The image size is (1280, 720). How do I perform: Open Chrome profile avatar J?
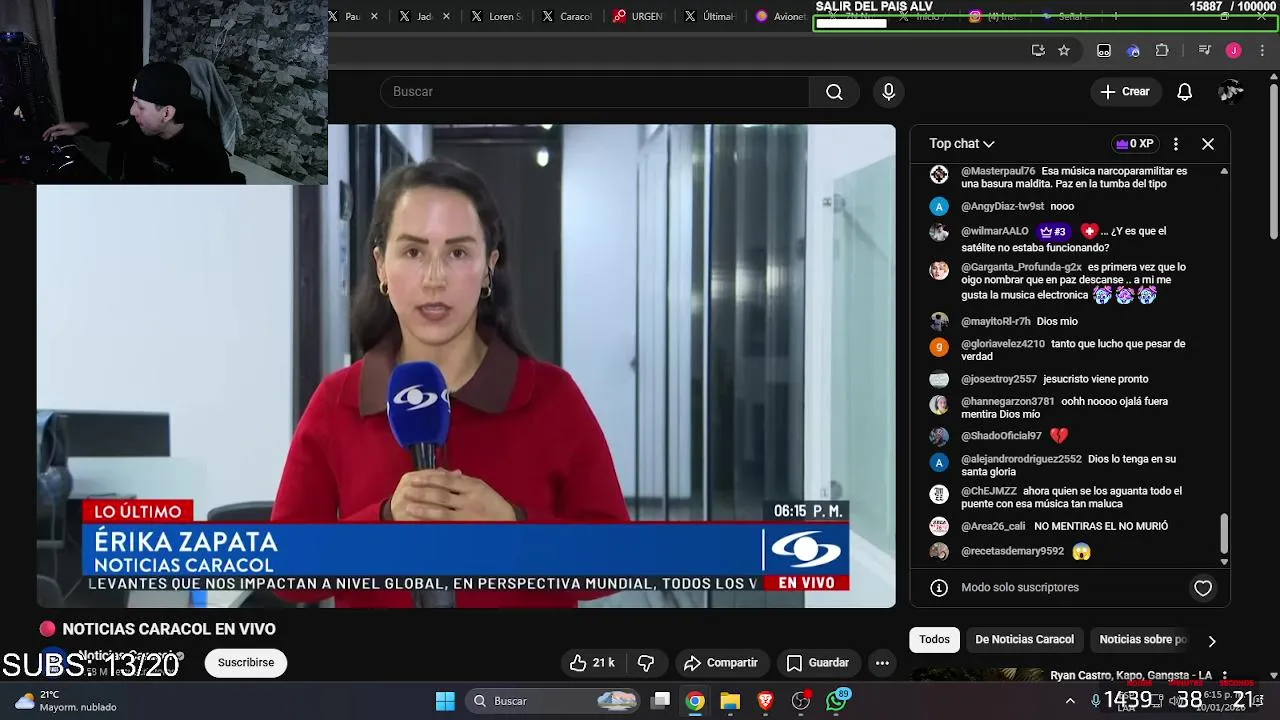coord(1234,50)
